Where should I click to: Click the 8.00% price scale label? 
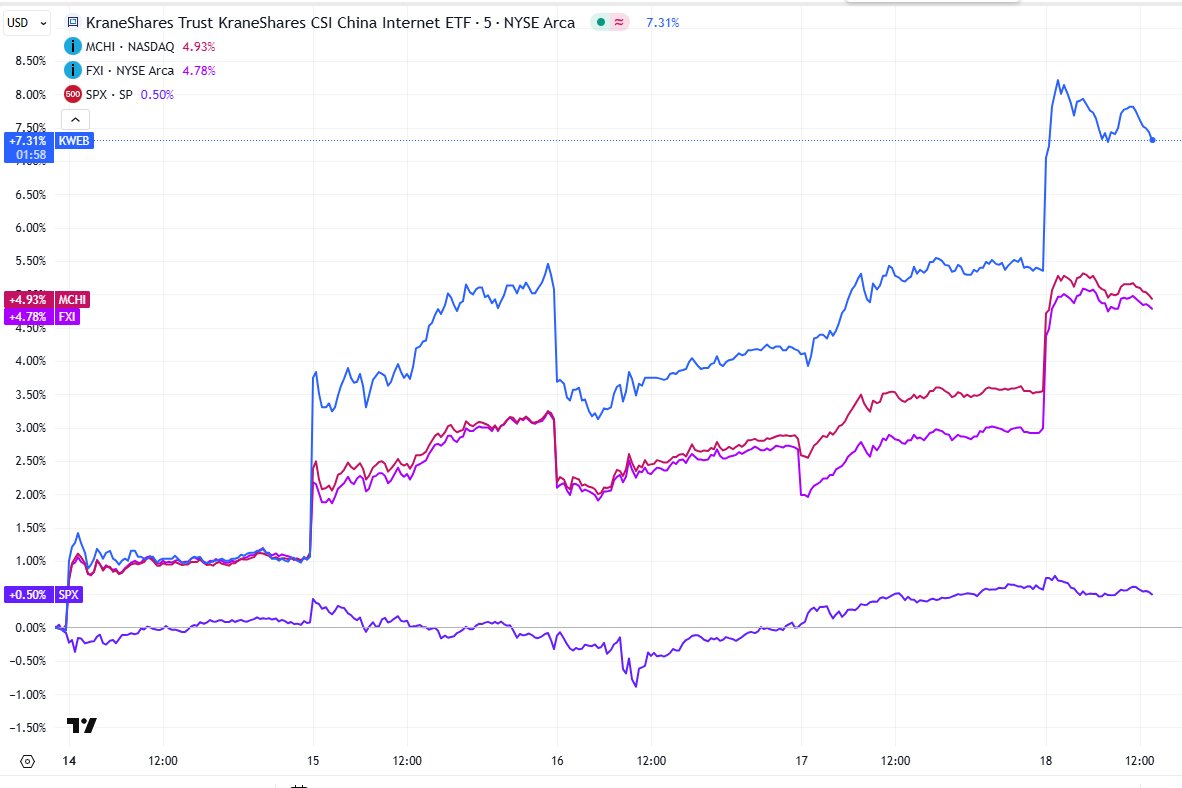click(x=30, y=94)
